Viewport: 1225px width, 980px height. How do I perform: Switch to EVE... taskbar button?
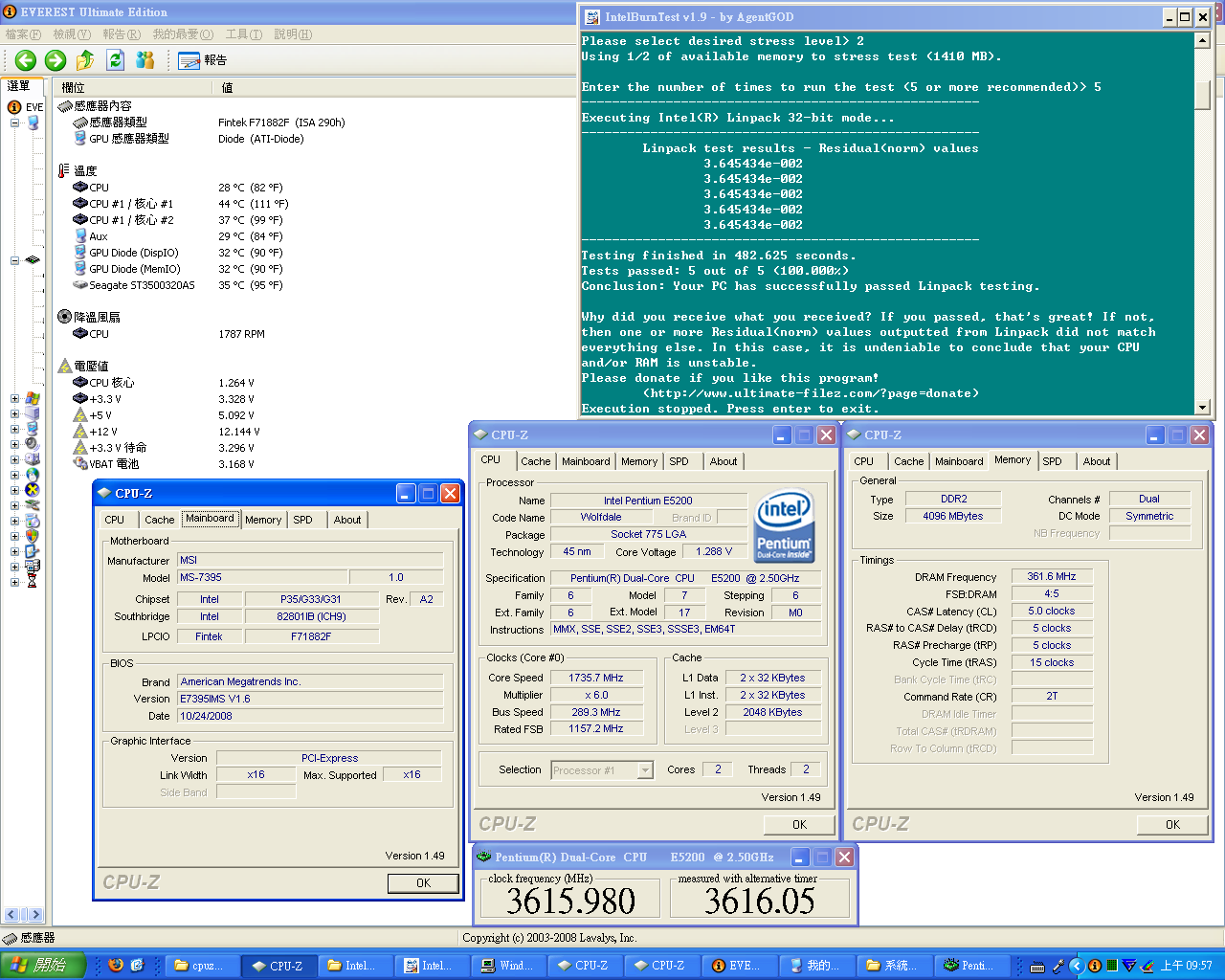tap(738, 966)
